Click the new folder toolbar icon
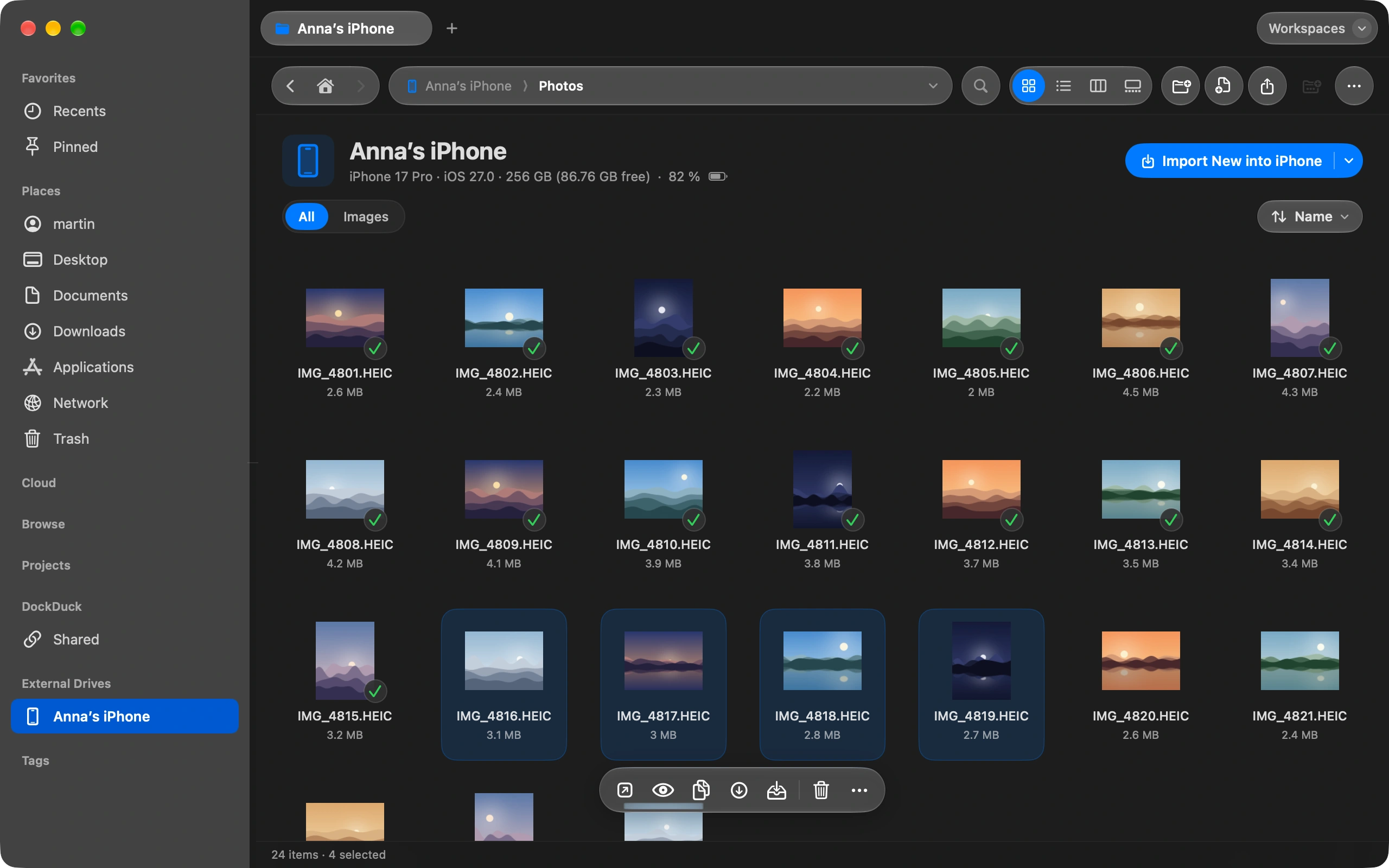 coord(1181,86)
